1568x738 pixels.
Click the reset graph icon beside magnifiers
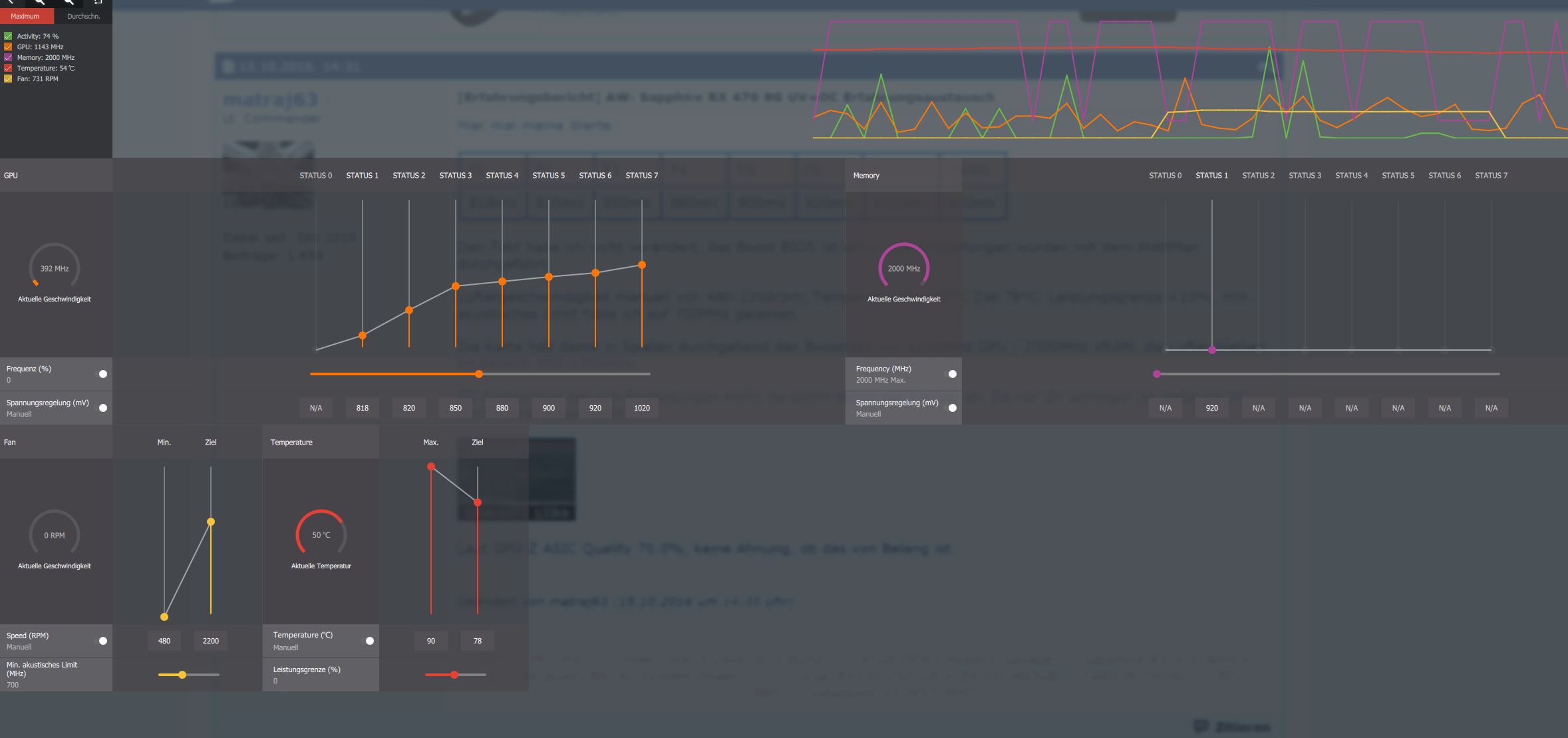[x=98, y=2]
